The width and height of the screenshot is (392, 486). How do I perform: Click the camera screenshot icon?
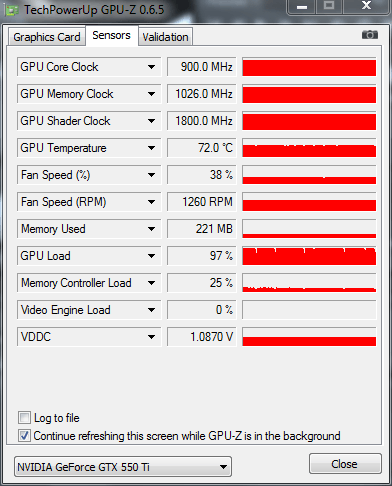click(370, 35)
